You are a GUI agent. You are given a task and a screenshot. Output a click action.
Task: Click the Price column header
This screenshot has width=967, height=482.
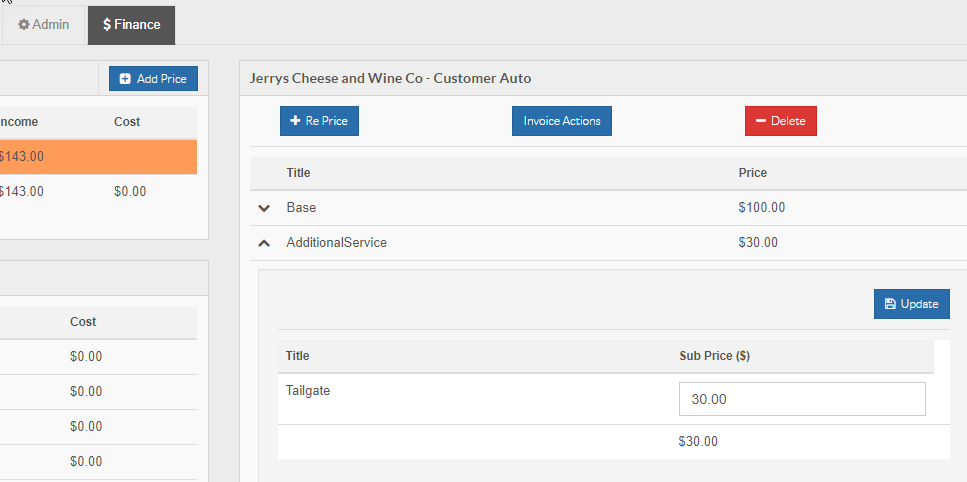pos(753,173)
